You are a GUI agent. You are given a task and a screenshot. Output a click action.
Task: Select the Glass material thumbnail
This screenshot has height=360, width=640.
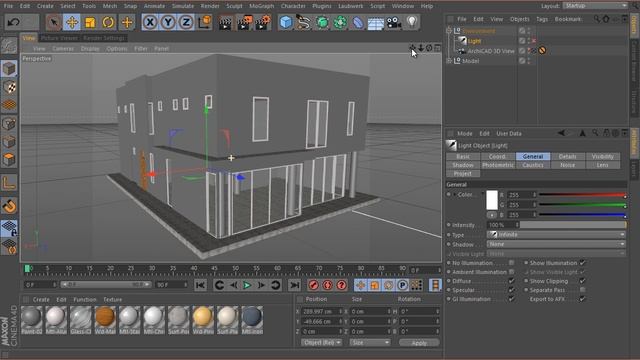[80, 317]
